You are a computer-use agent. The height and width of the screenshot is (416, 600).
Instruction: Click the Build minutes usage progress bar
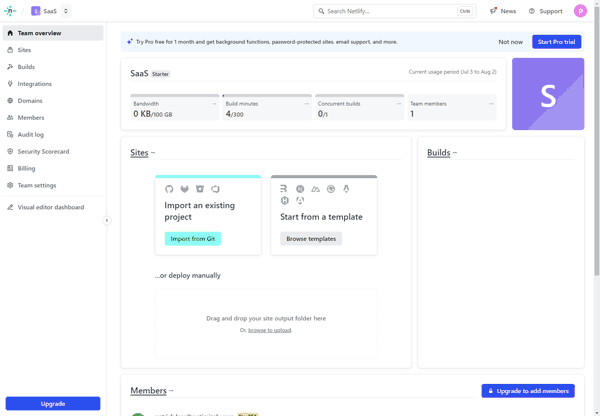267,96
